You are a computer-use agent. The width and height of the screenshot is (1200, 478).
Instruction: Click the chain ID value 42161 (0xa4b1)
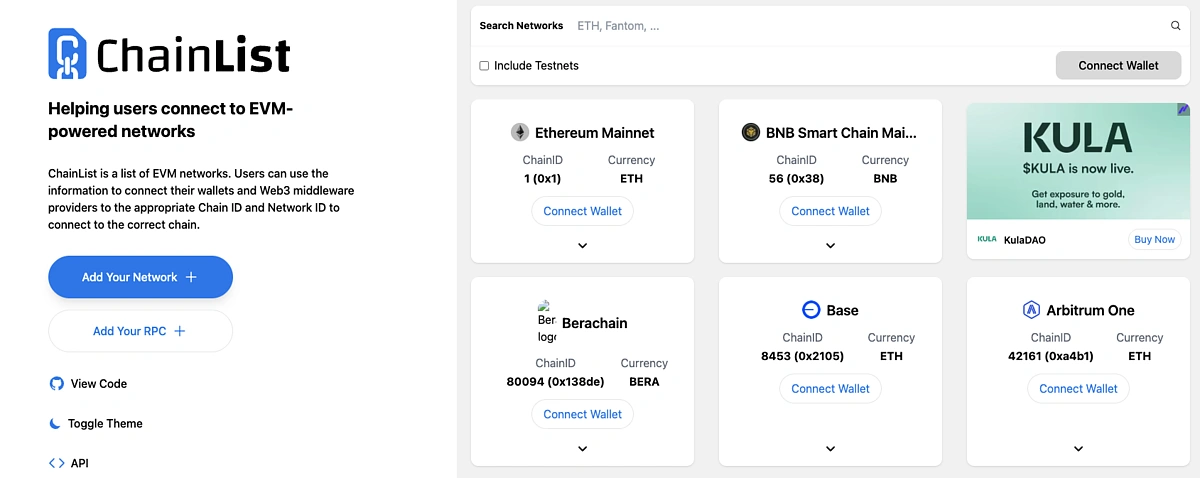pos(1051,356)
